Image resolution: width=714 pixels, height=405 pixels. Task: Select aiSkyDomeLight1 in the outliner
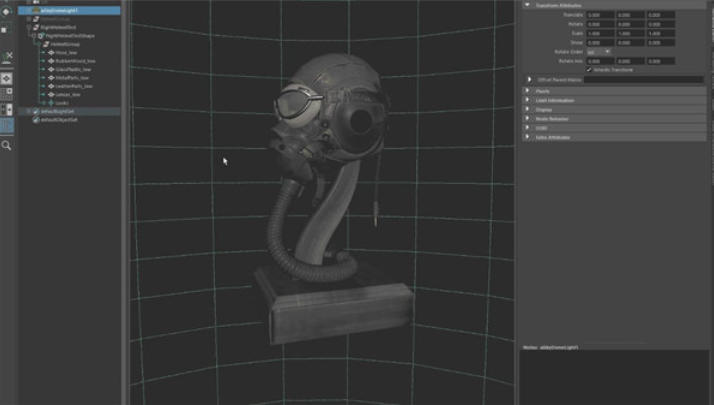tap(58, 10)
